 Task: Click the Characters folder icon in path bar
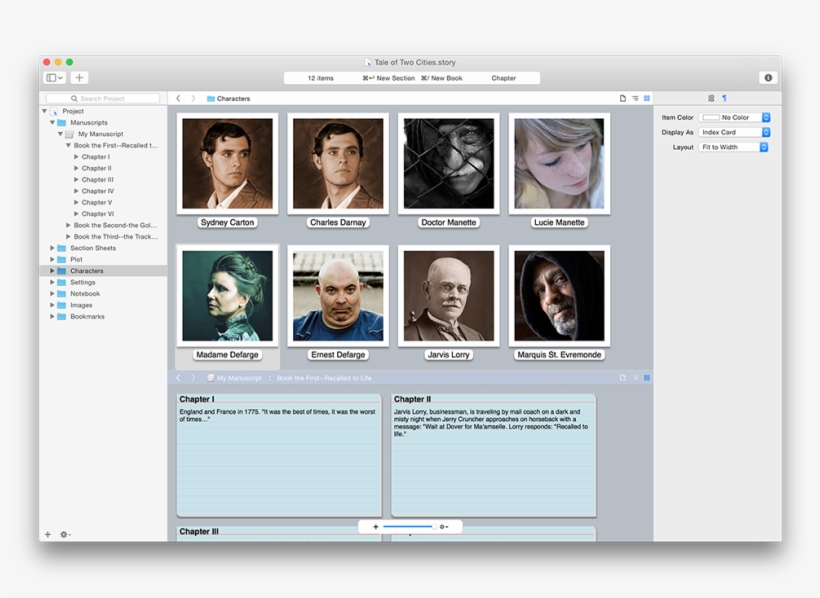point(211,98)
